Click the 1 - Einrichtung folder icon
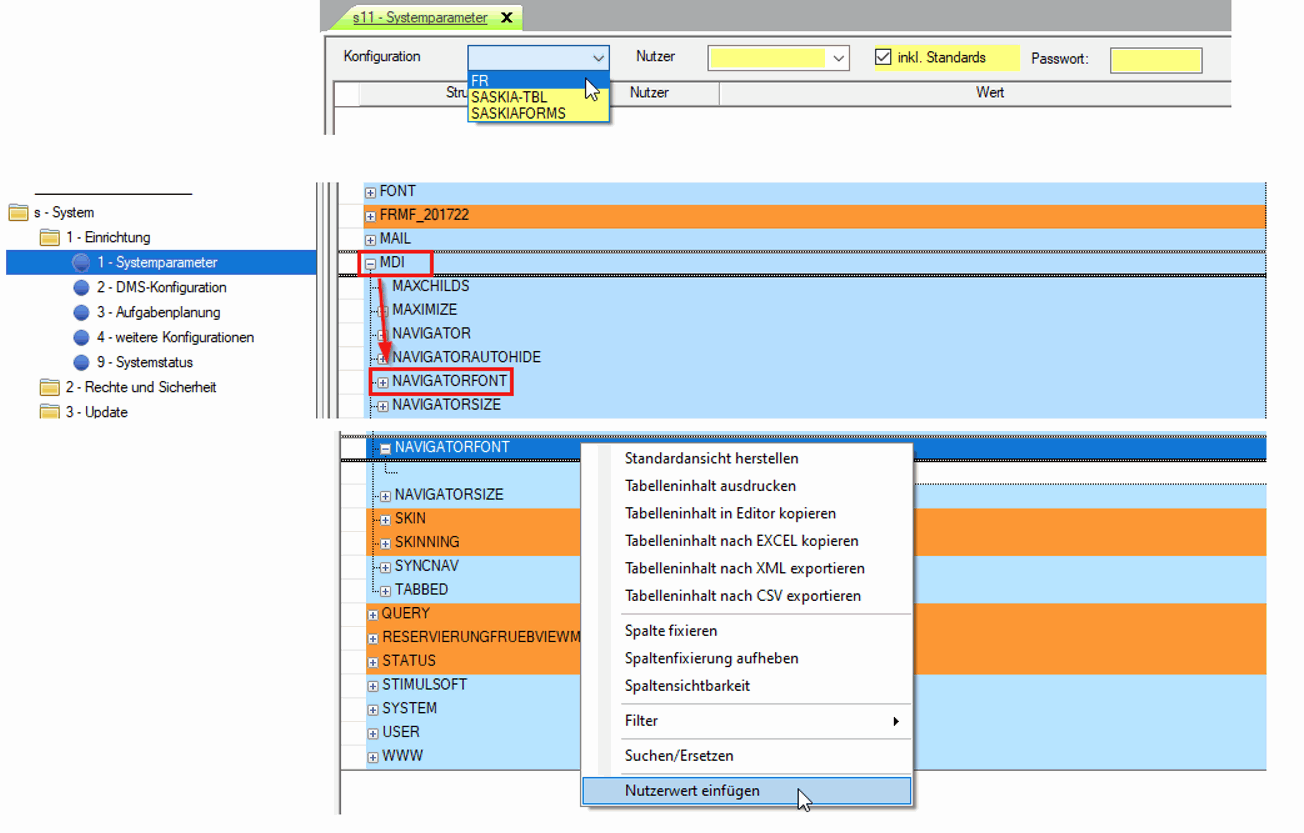Image resolution: width=1304 pixels, height=833 pixels. tap(50, 238)
